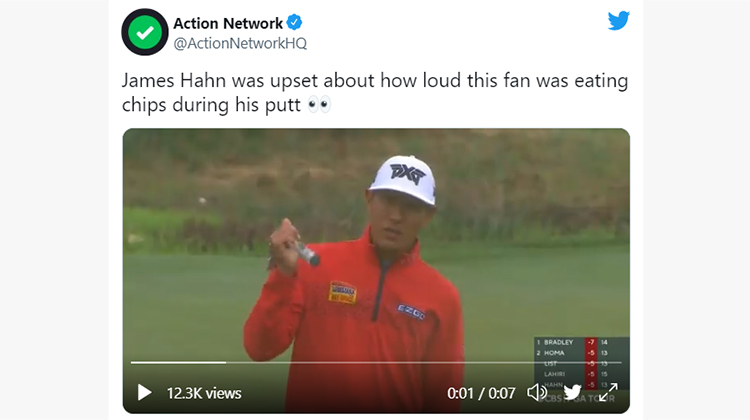Open the Action Network profile avatar
This screenshot has width=750, height=420.
pyautogui.click(x=145, y=32)
